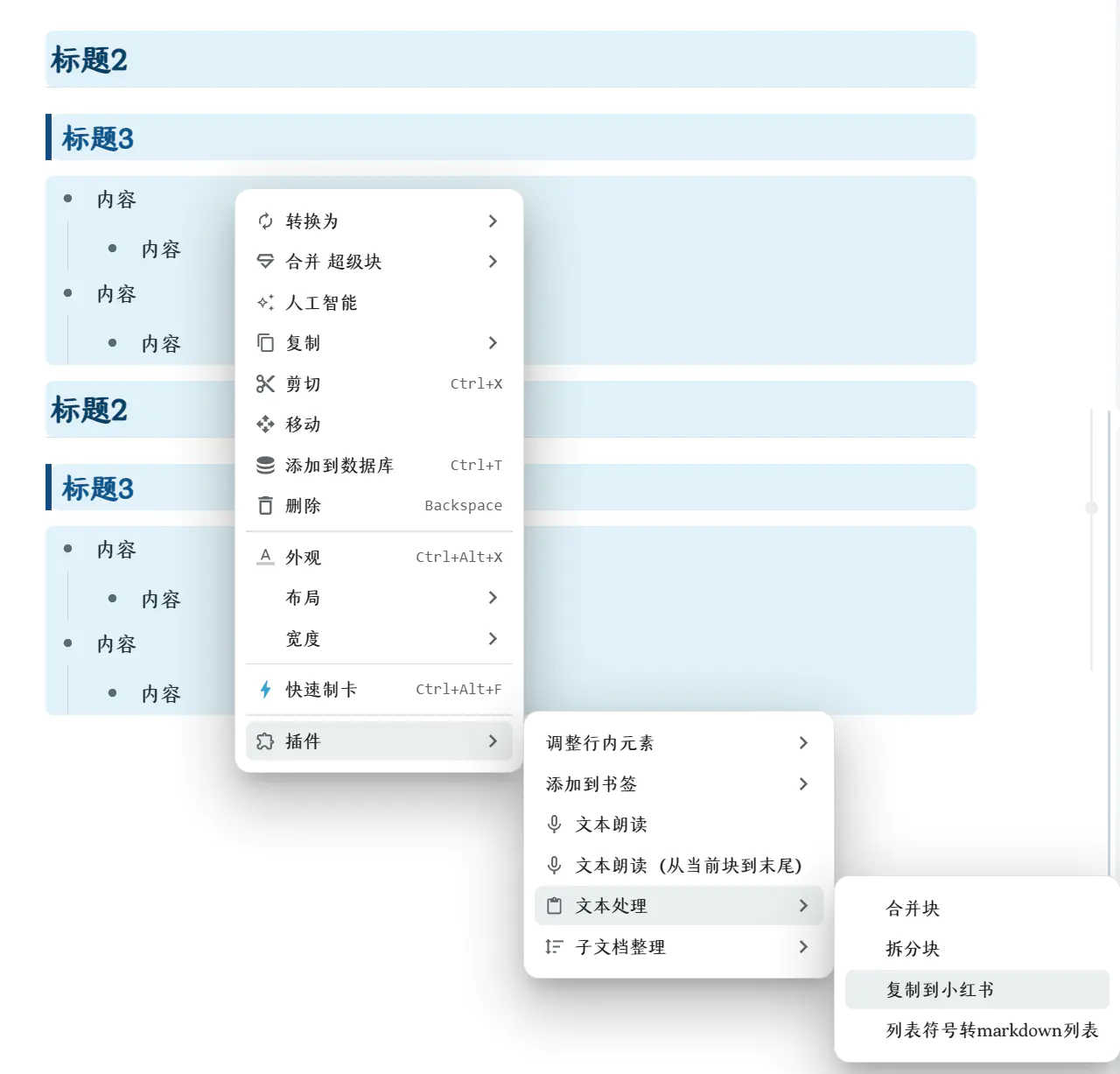This screenshot has height=1074, width=1120.
Task: Expand the 布局 submenu chevron
Action: [493, 598]
